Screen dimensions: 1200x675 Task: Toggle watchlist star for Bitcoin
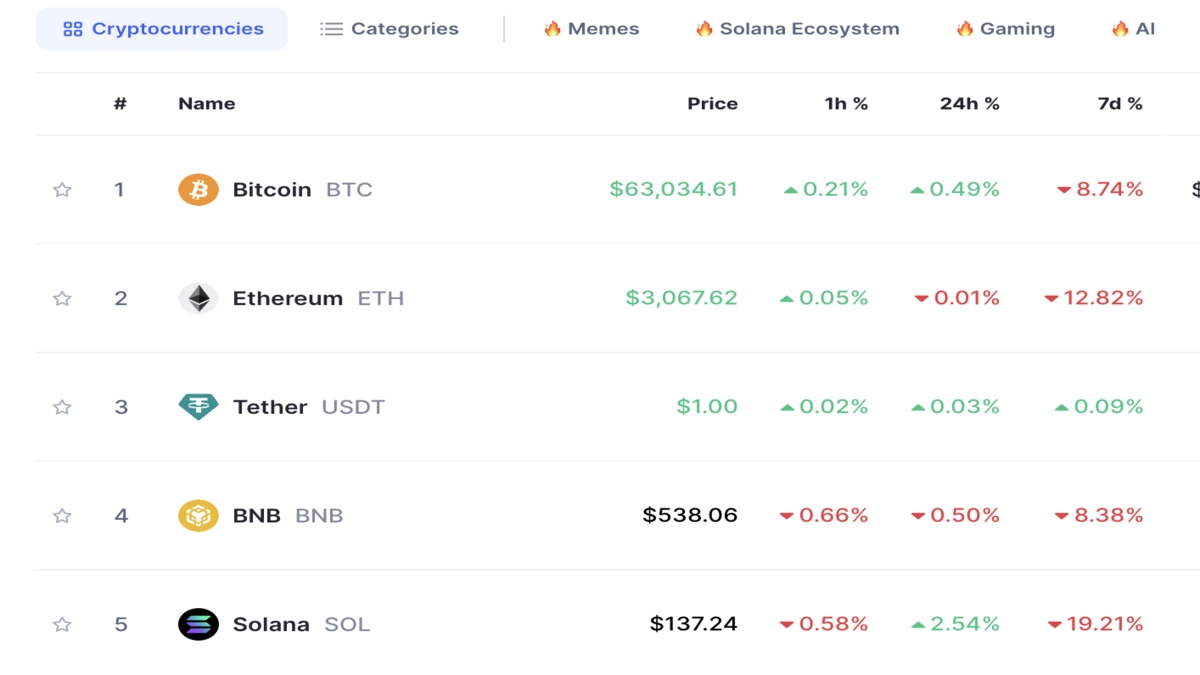[62, 189]
